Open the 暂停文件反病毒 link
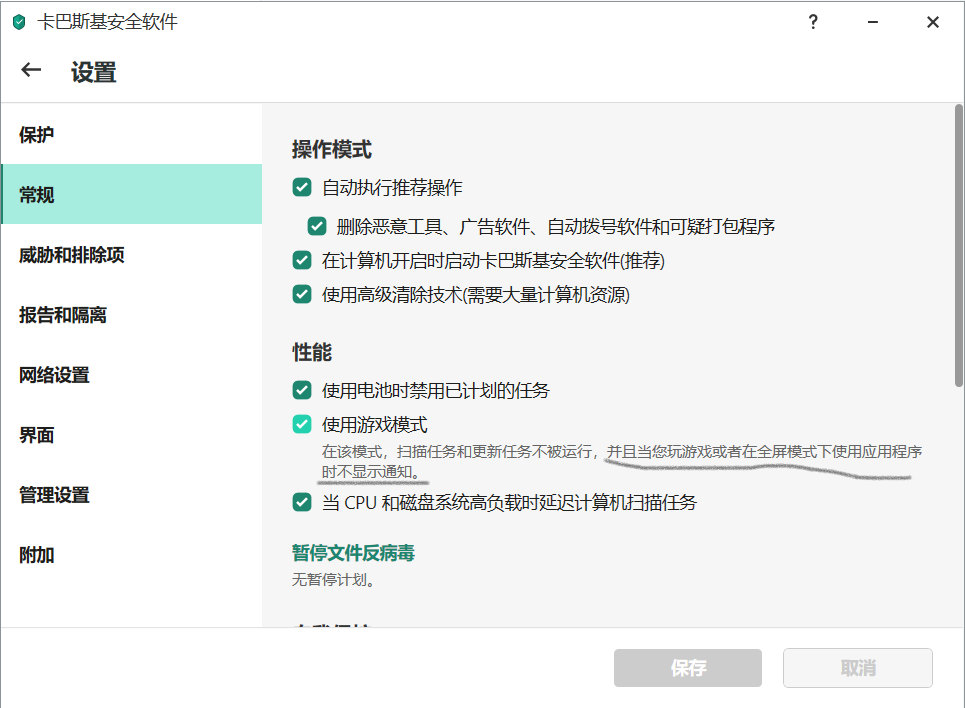965x708 pixels. (x=353, y=553)
